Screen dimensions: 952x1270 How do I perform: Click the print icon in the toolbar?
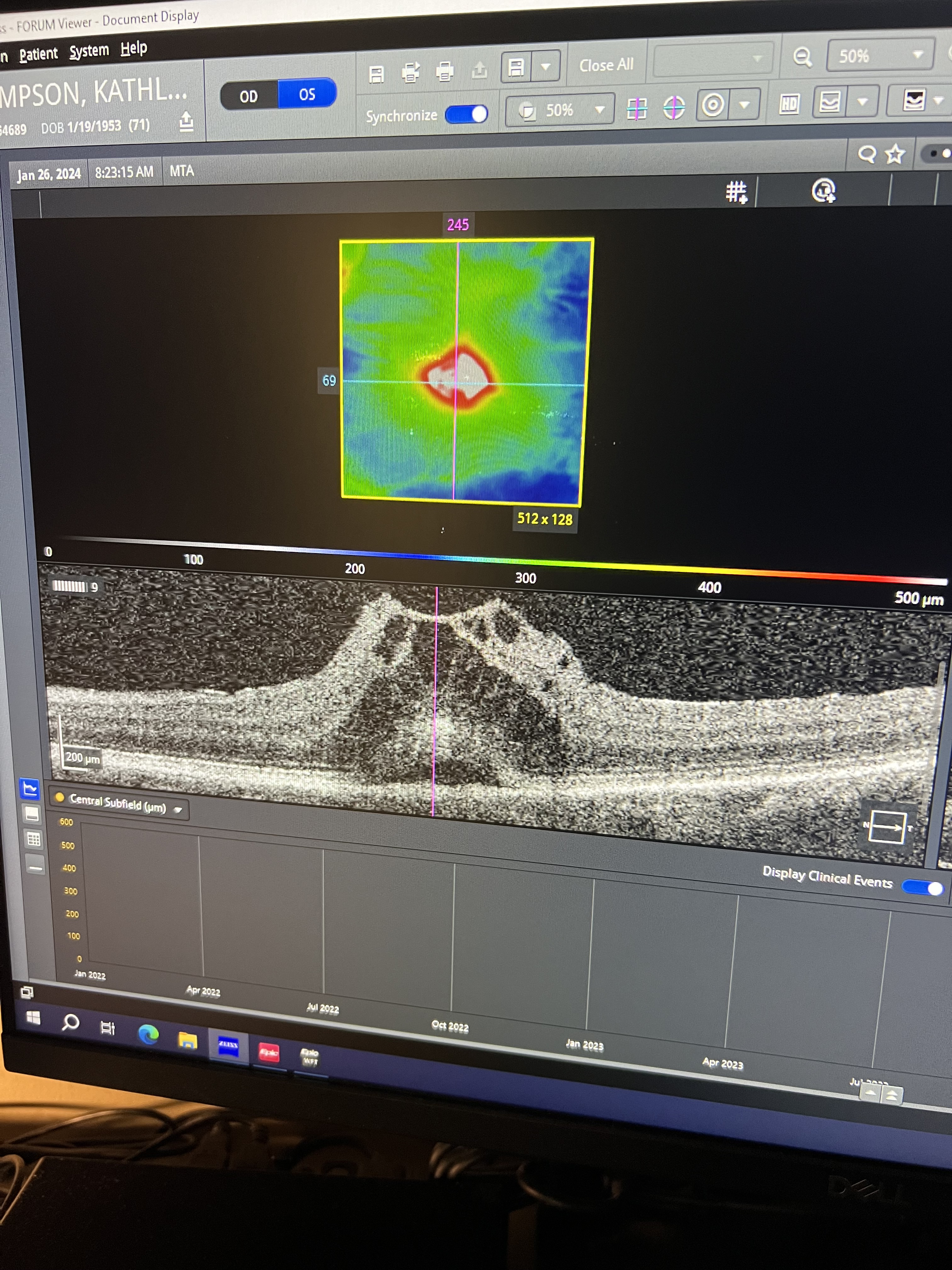click(445, 72)
